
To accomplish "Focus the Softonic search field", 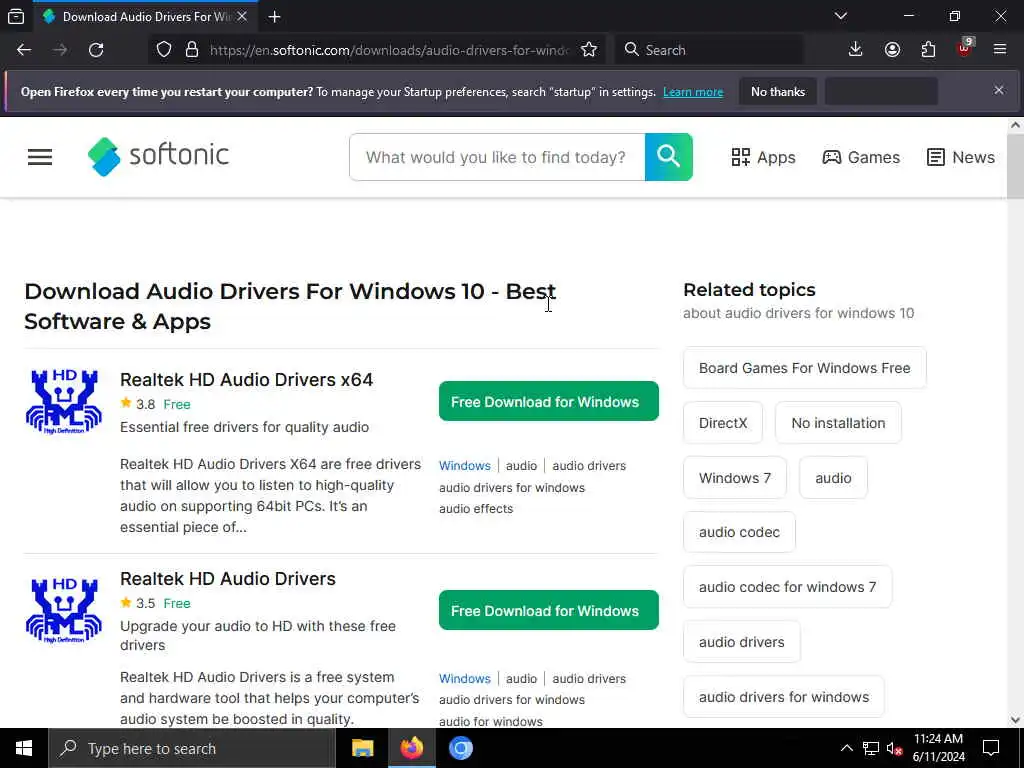I will pos(497,157).
